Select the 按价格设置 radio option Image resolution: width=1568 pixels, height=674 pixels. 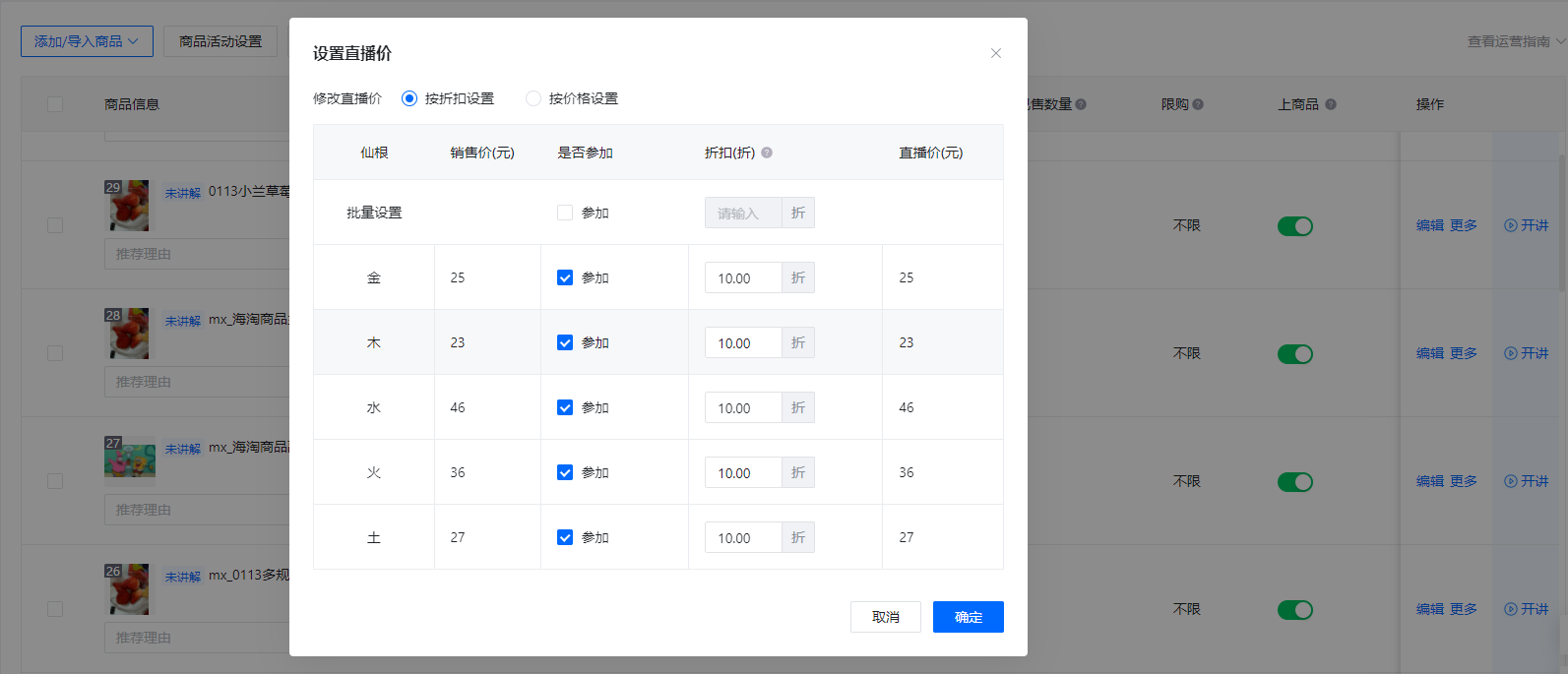pos(533,98)
